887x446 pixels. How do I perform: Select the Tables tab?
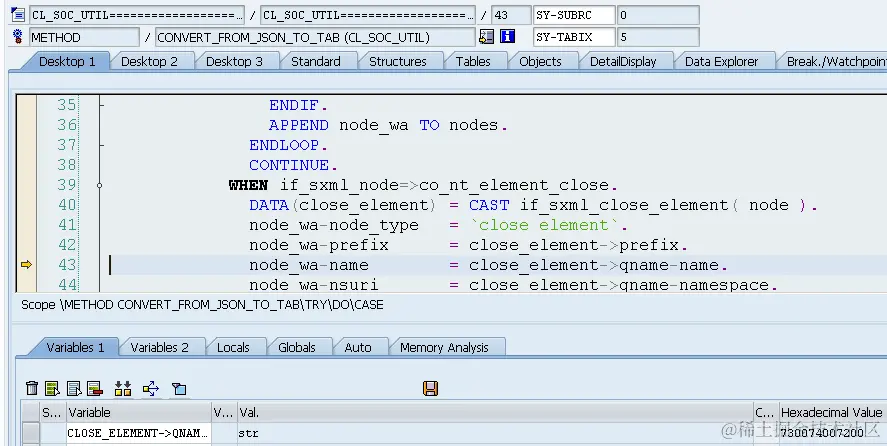pyautogui.click(x=473, y=61)
